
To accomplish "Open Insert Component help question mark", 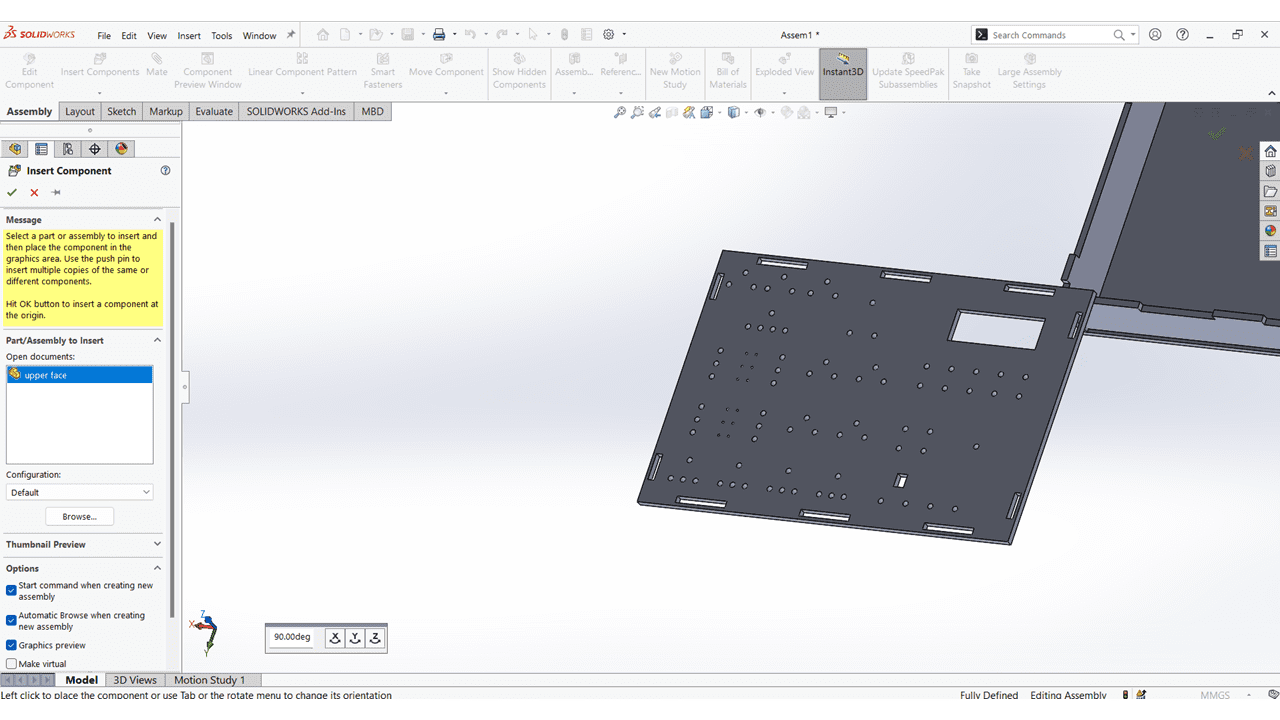I will 165,170.
